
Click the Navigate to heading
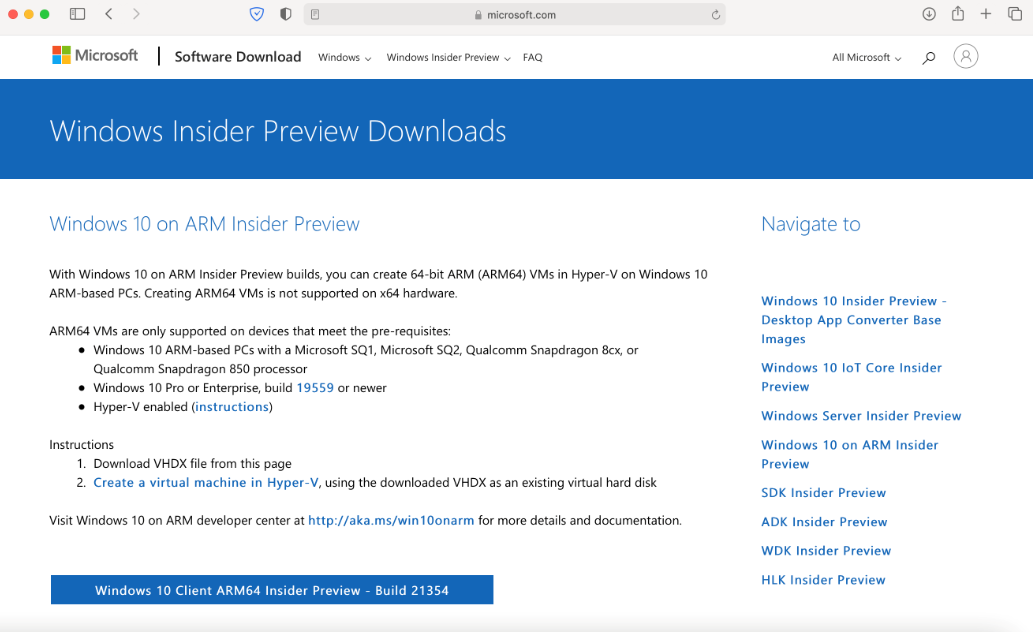(x=811, y=224)
